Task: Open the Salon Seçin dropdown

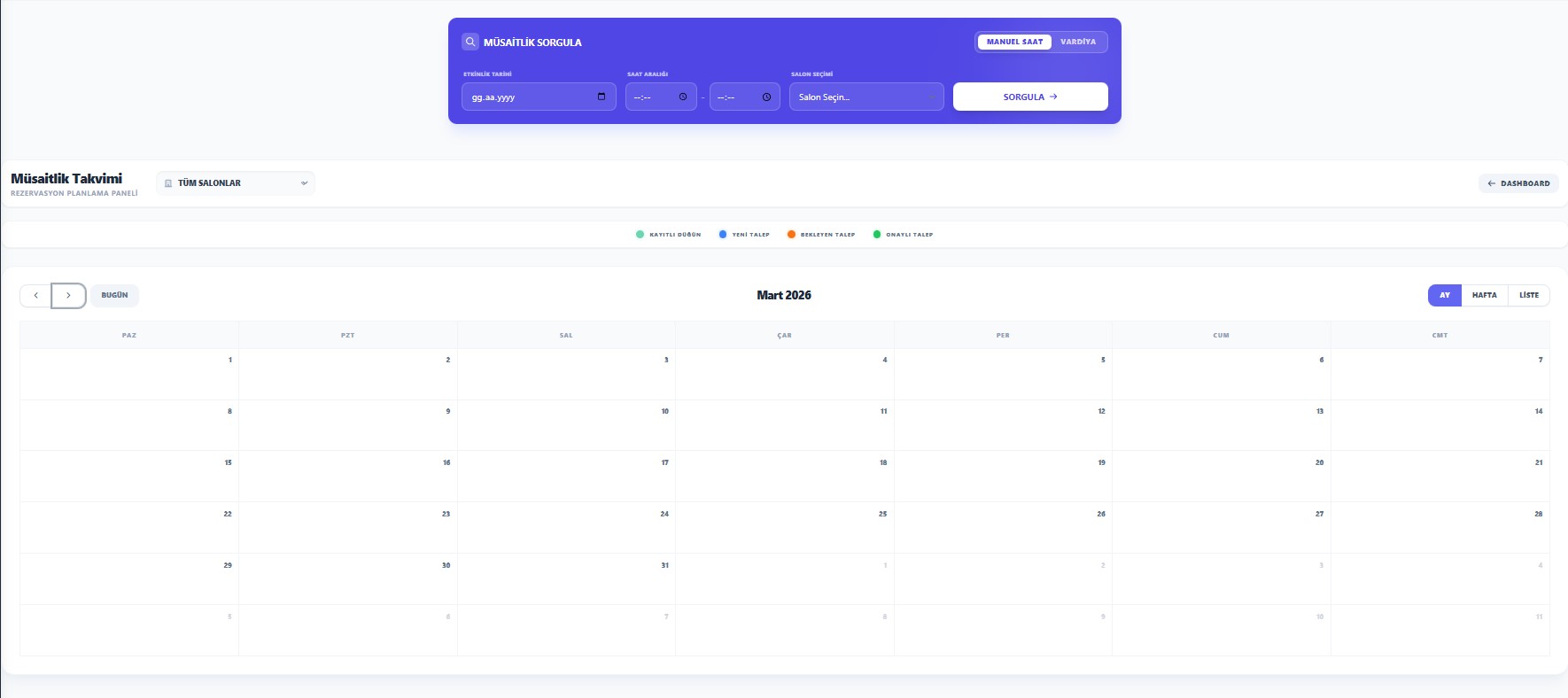Action: [866, 97]
